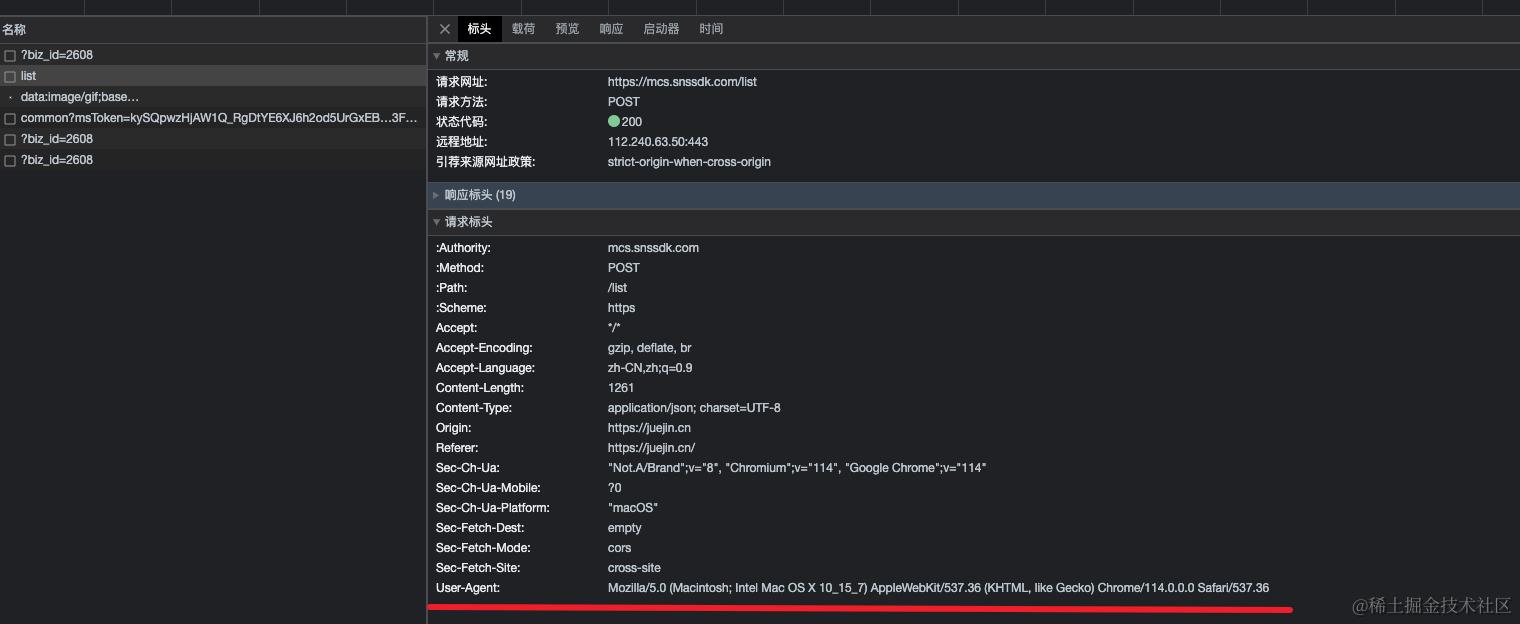Open the 预览 tab
The image size is (1520, 624).
pyautogui.click(x=567, y=29)
